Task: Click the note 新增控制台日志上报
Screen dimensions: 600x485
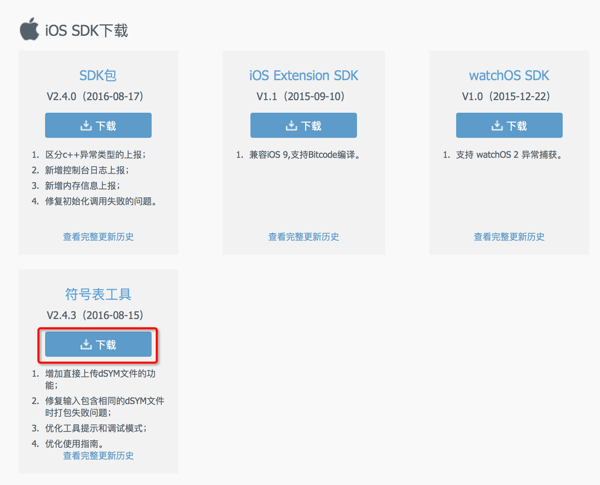Action: (87, 170)
